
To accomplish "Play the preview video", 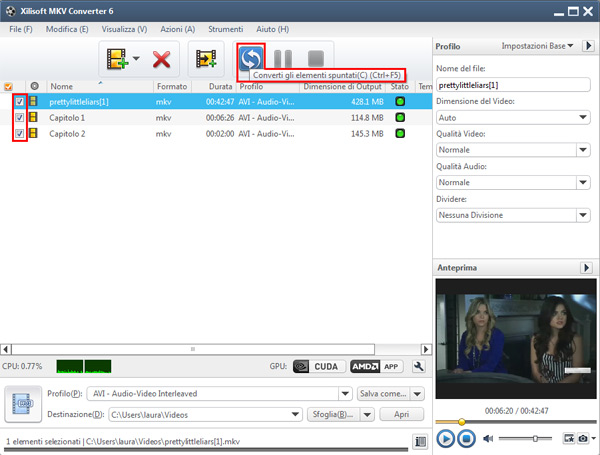I will coord(445,439).
